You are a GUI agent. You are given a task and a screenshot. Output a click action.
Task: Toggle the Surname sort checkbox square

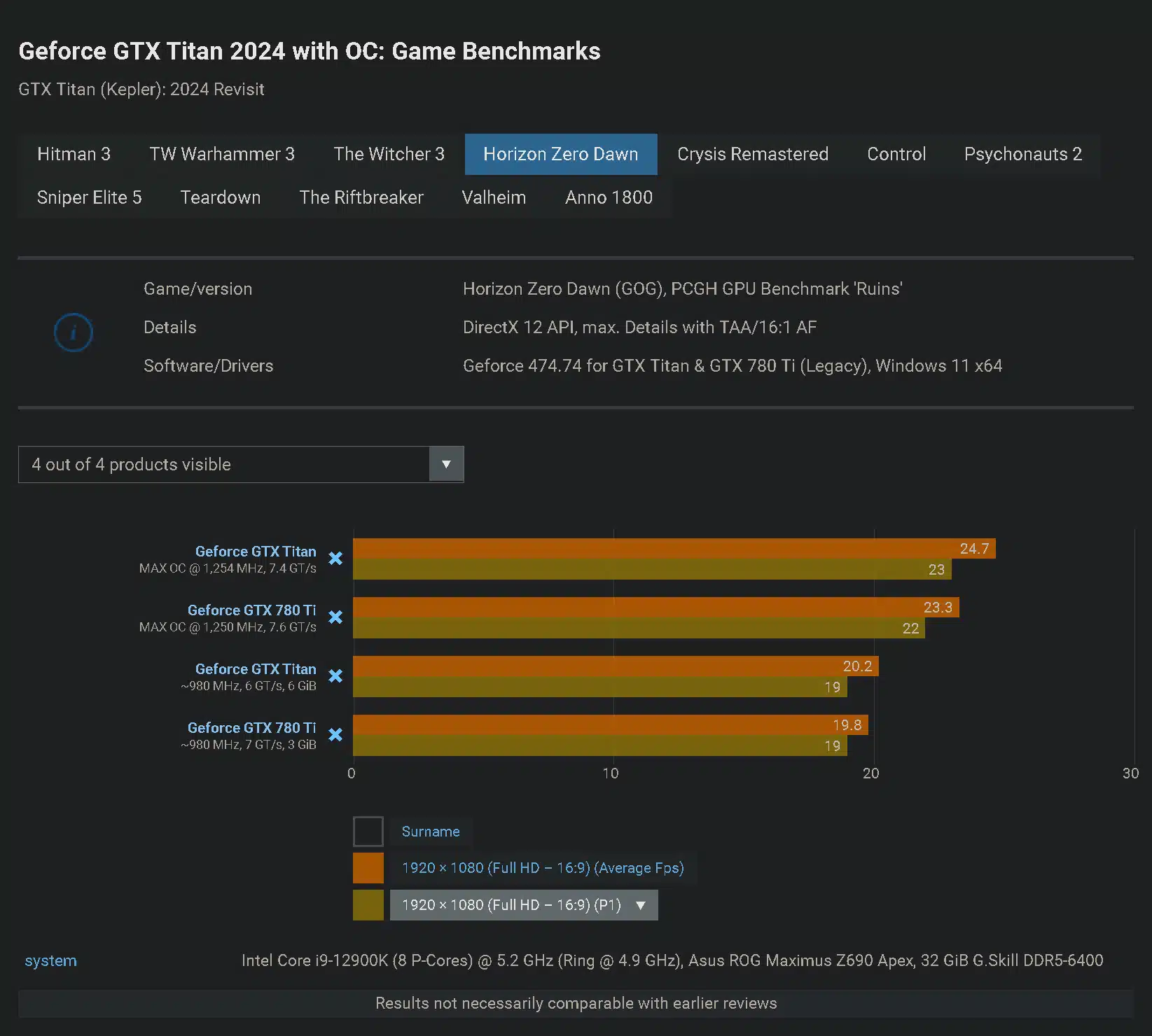(368, 832)
